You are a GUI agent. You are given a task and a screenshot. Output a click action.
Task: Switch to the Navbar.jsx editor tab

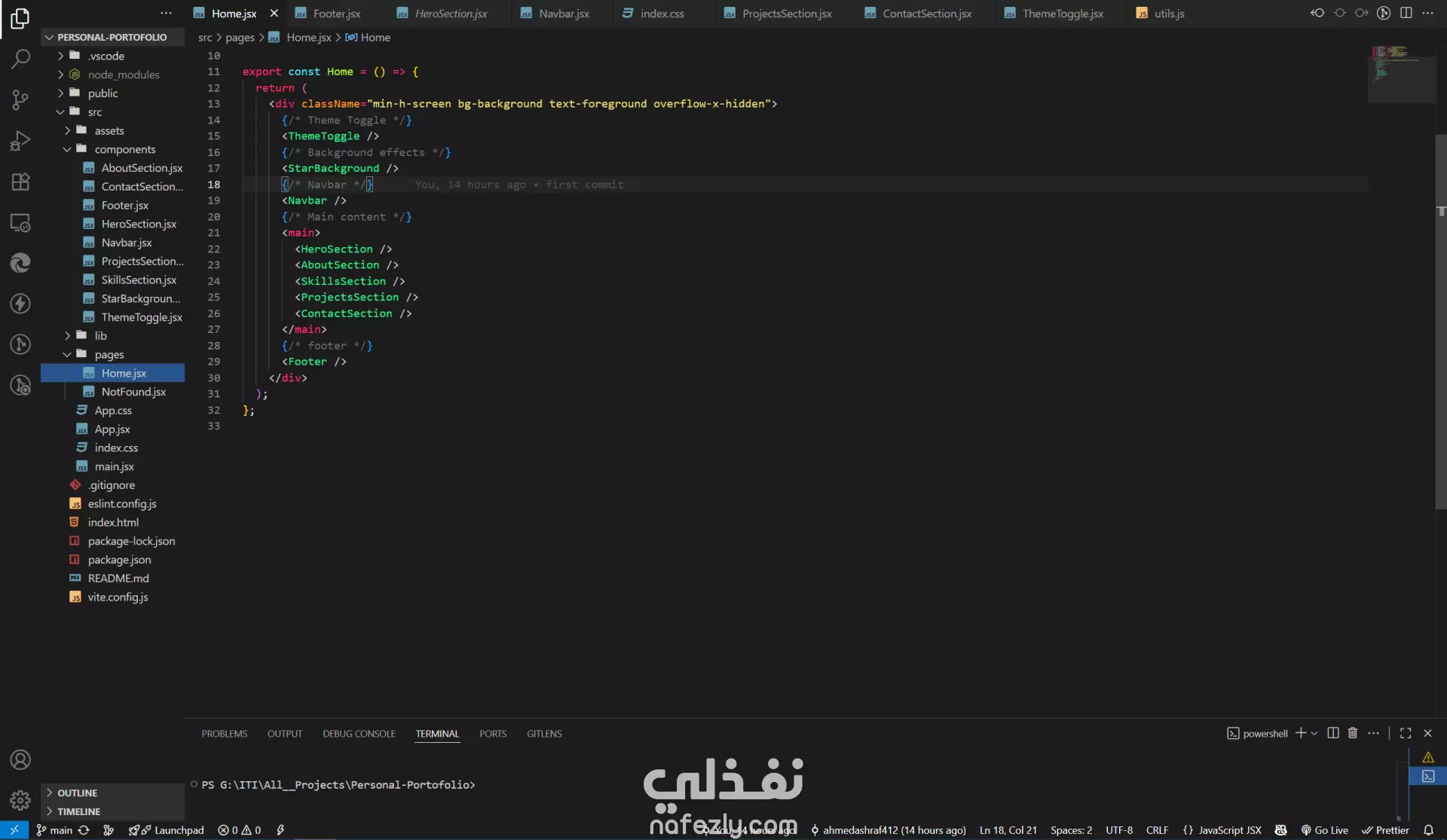[x=564, y=14]
